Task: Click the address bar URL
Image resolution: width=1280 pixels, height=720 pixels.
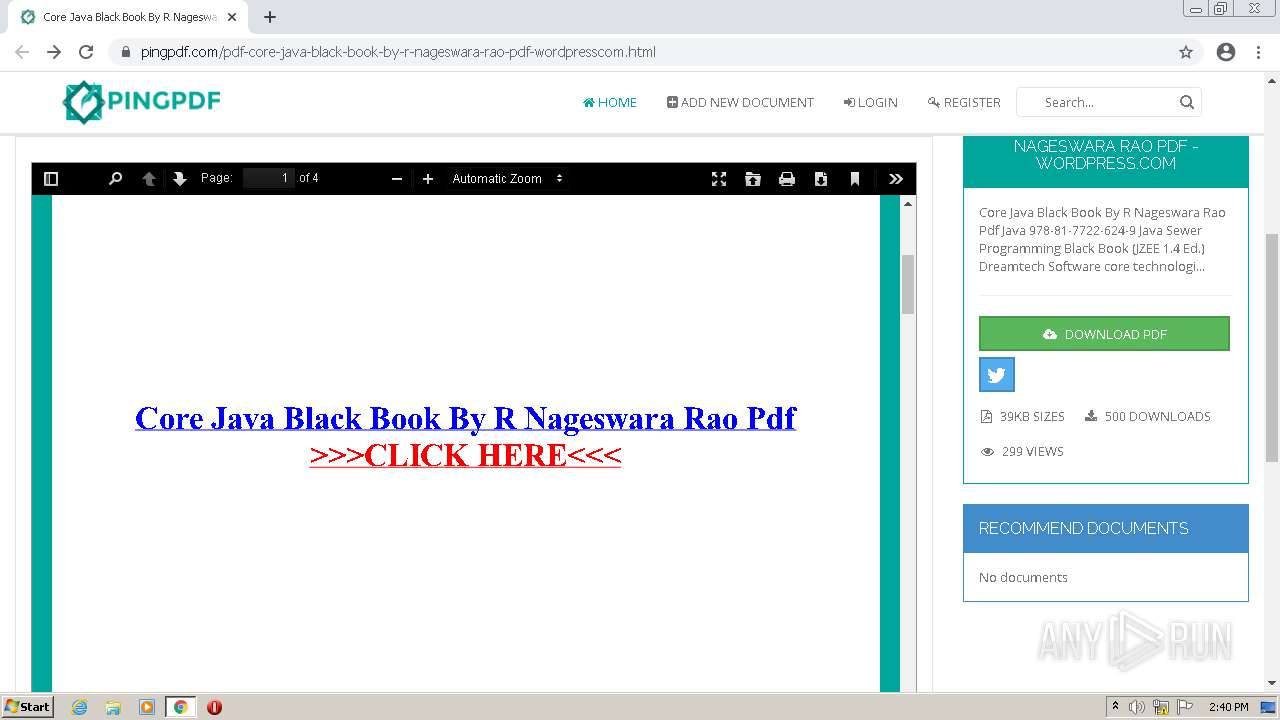Action: pos(398,52)
